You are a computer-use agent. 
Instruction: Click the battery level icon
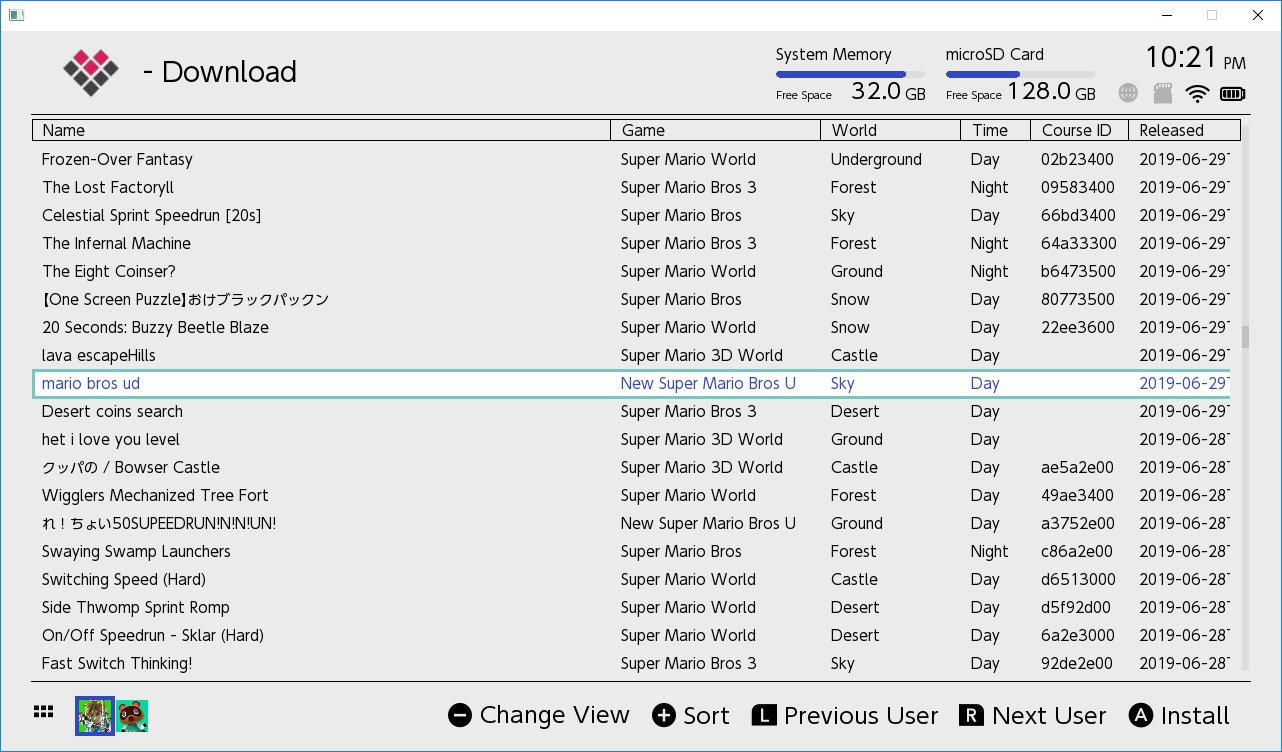[1233, 94]
